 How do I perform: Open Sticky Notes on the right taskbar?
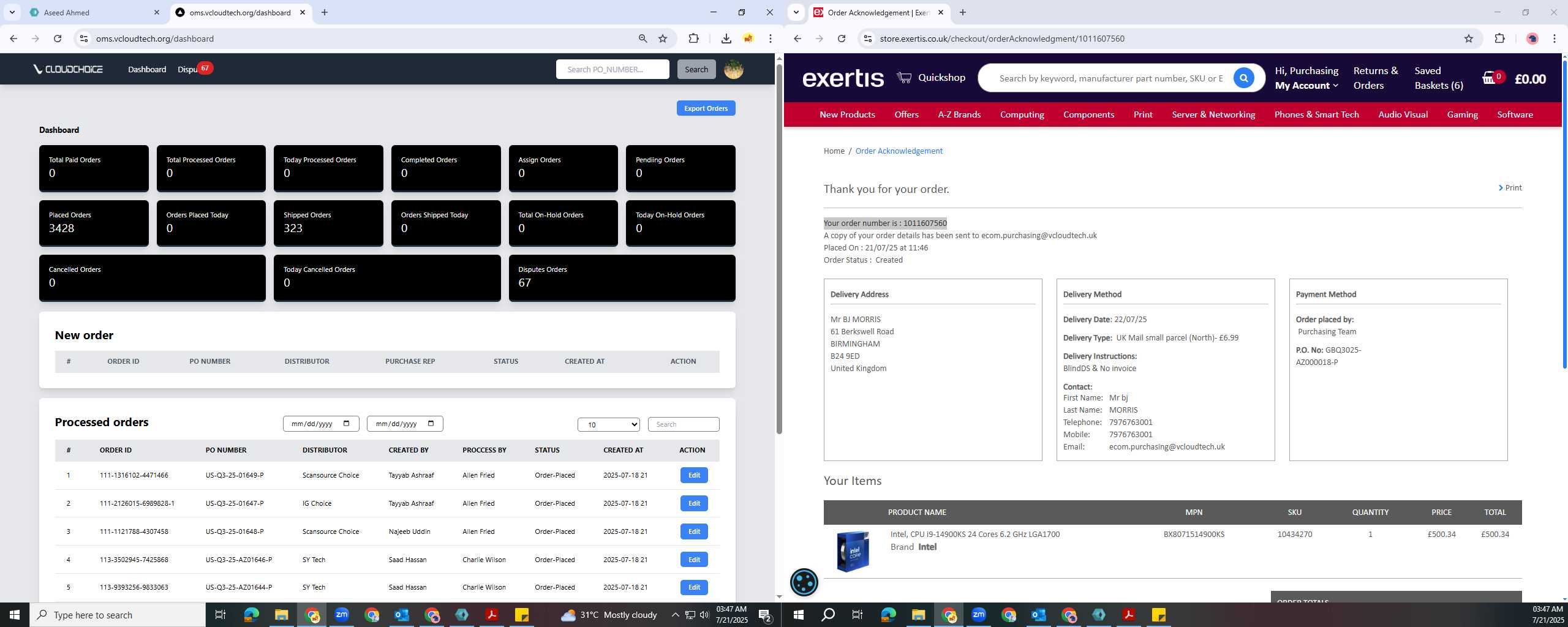click(x=1159, y=615)
